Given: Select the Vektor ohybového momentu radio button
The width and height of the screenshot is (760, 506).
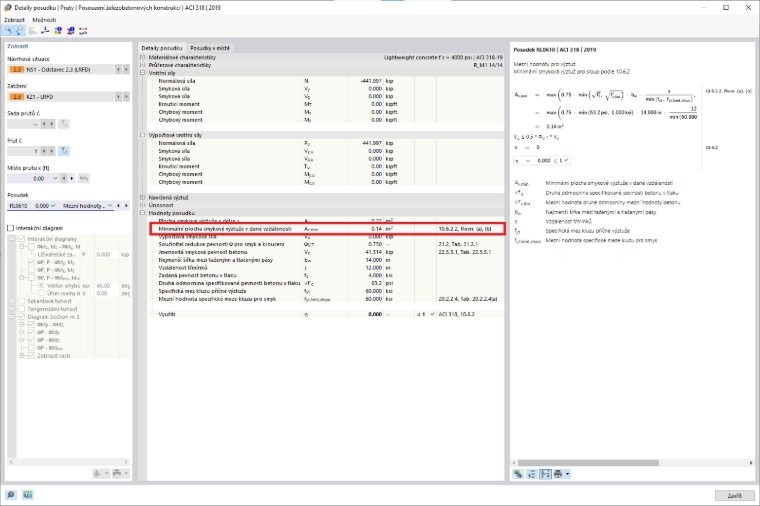Looking at the screenshot, I should point(41,285).
